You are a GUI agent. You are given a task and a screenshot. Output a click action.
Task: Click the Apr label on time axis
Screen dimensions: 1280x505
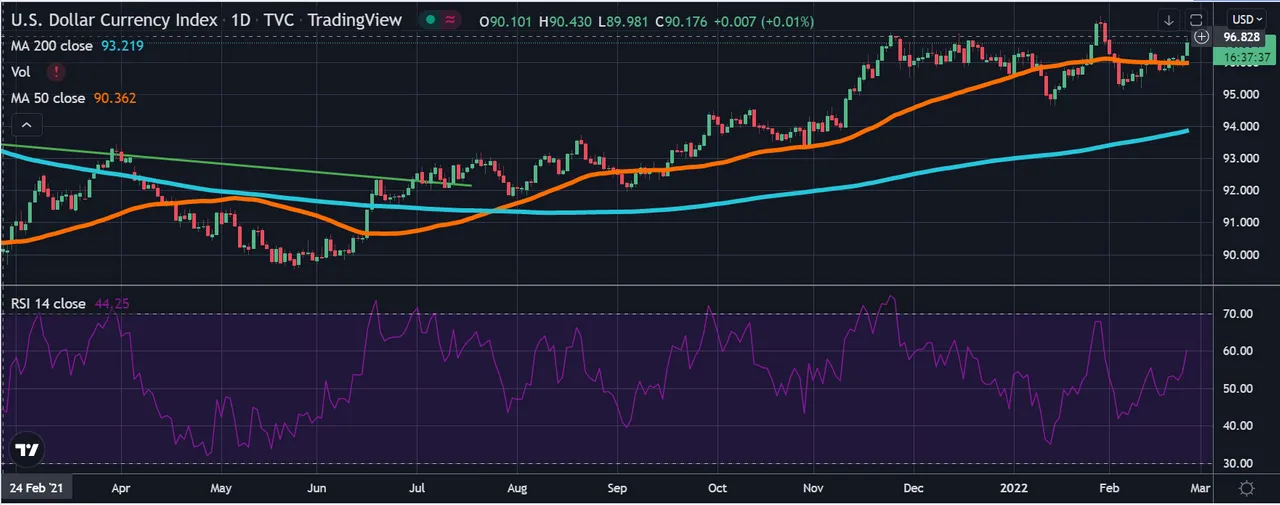122,489
